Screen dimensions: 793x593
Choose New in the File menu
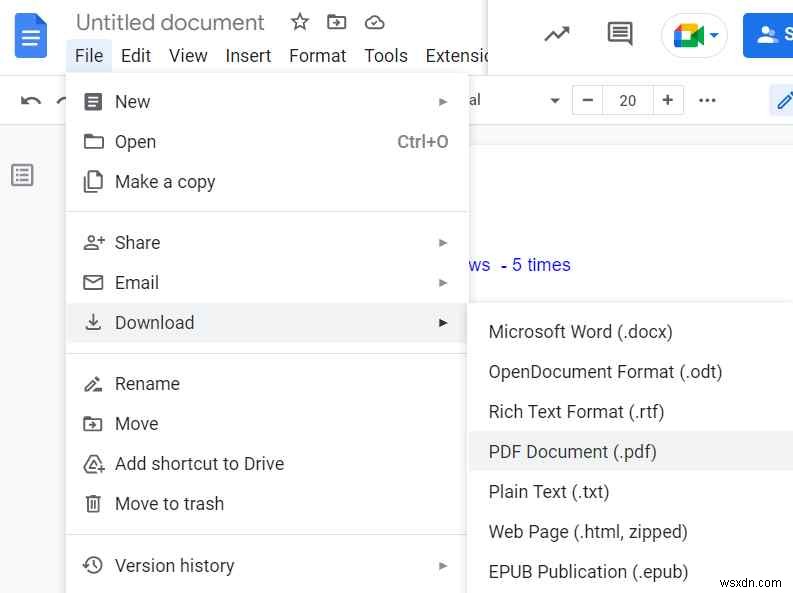(x=267, y=102)
